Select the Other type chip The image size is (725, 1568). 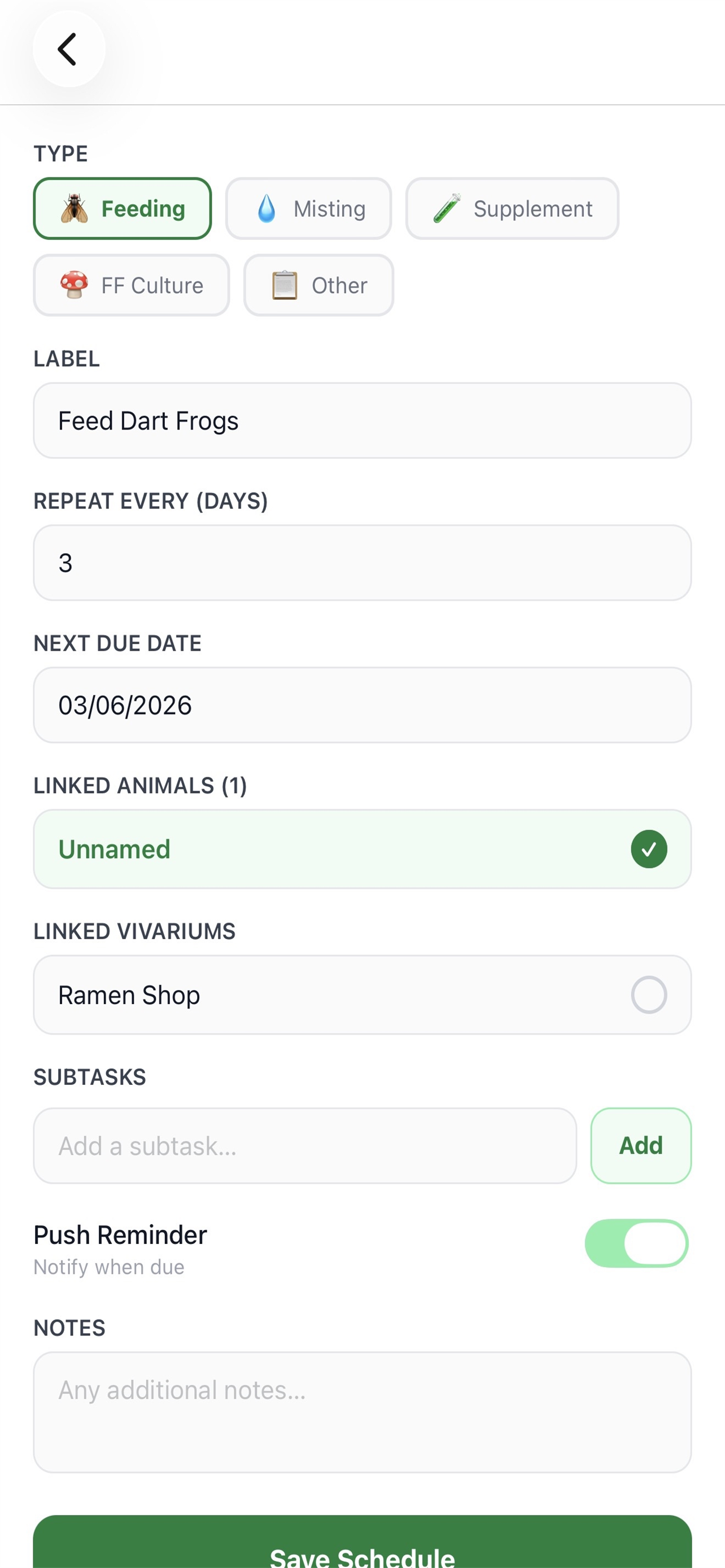coord(318,285)
